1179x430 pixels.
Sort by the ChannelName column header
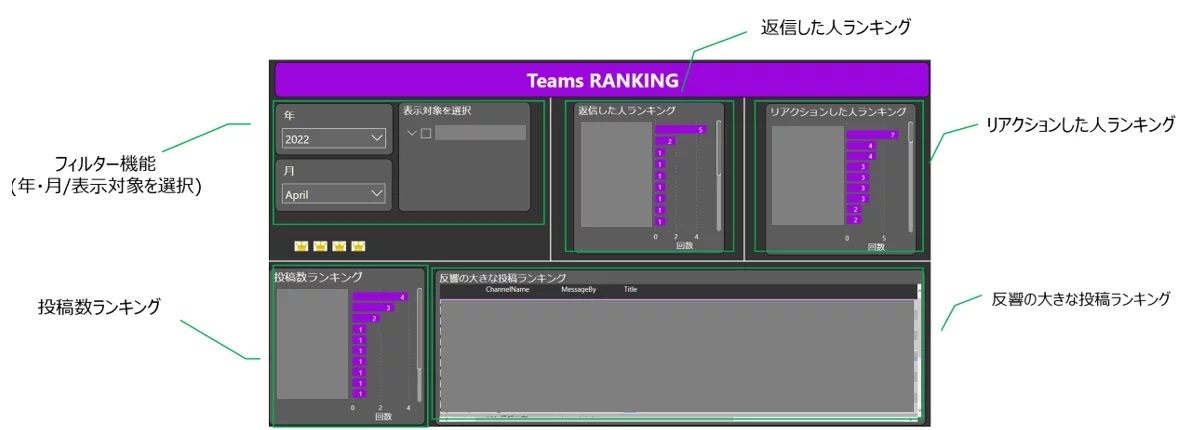508,289
